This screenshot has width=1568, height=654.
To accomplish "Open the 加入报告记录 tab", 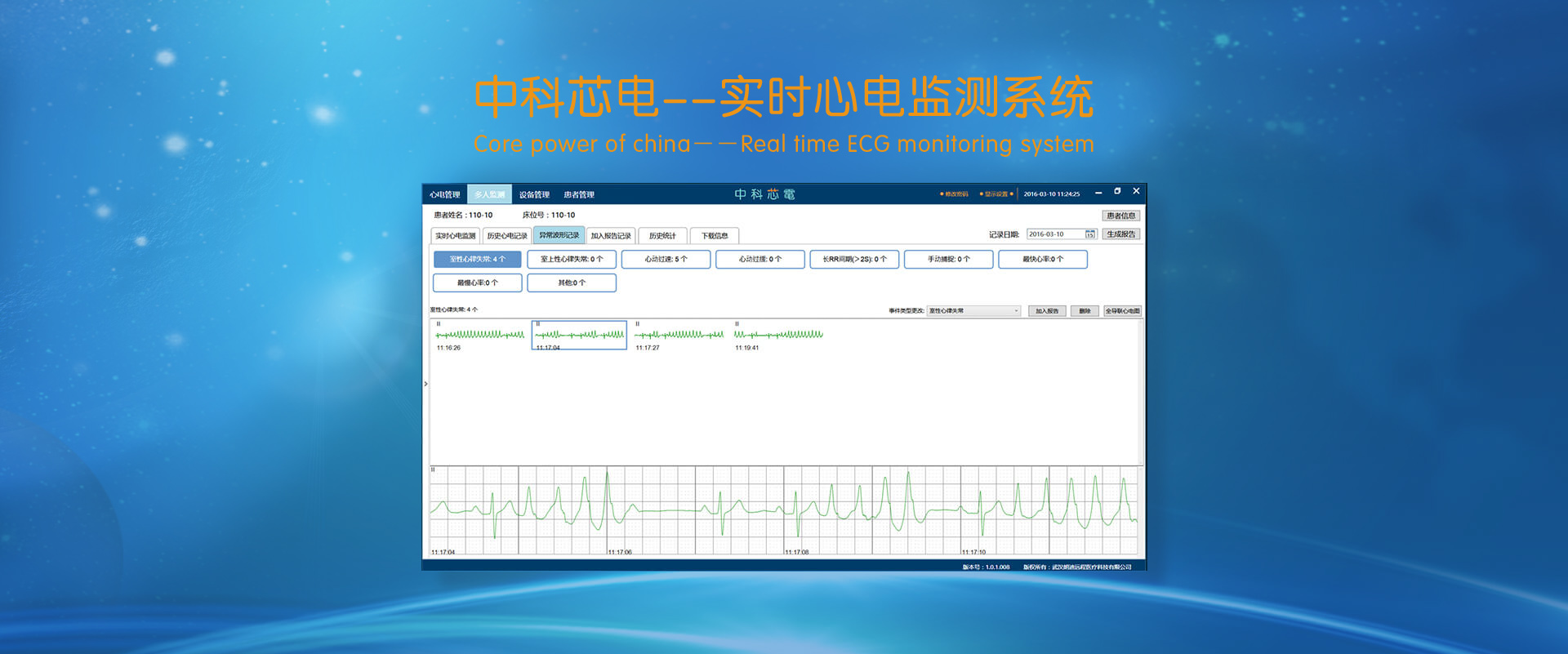I will [x=611, y=236].
